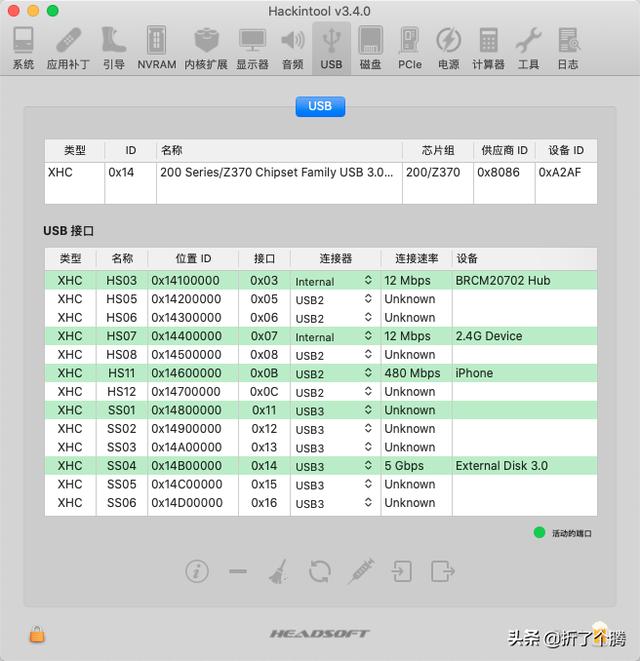Click the minus remove-port icon
This screenshot has width=640, height=661.
tap(238, 572)
